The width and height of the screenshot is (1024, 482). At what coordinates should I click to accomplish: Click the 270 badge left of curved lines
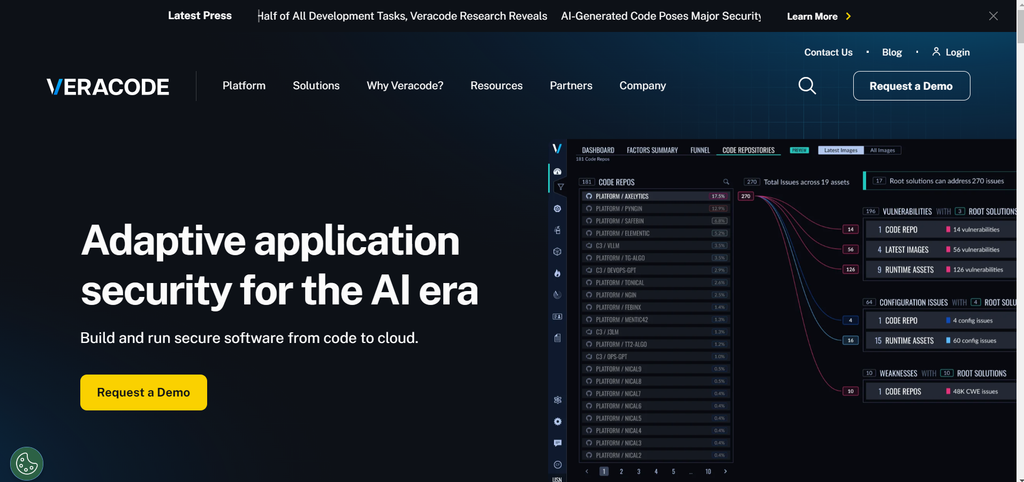[746, 196]
